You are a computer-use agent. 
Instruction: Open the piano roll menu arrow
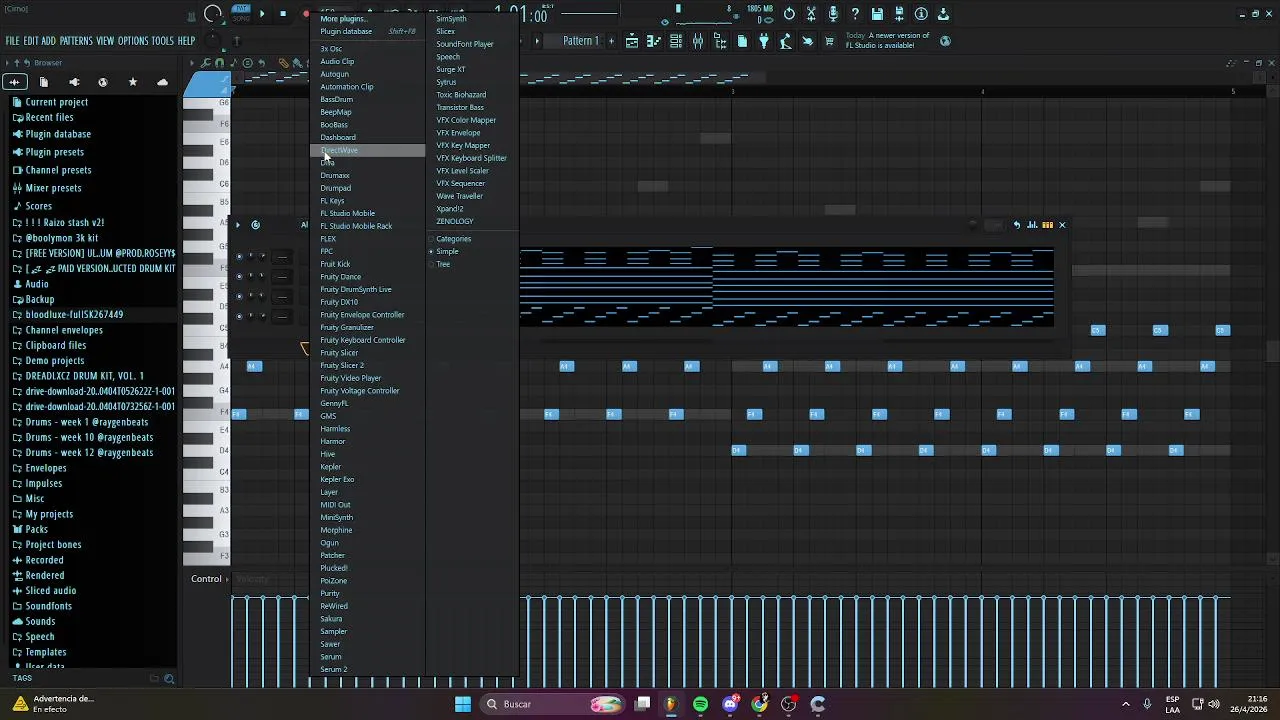tap(192, 63)
